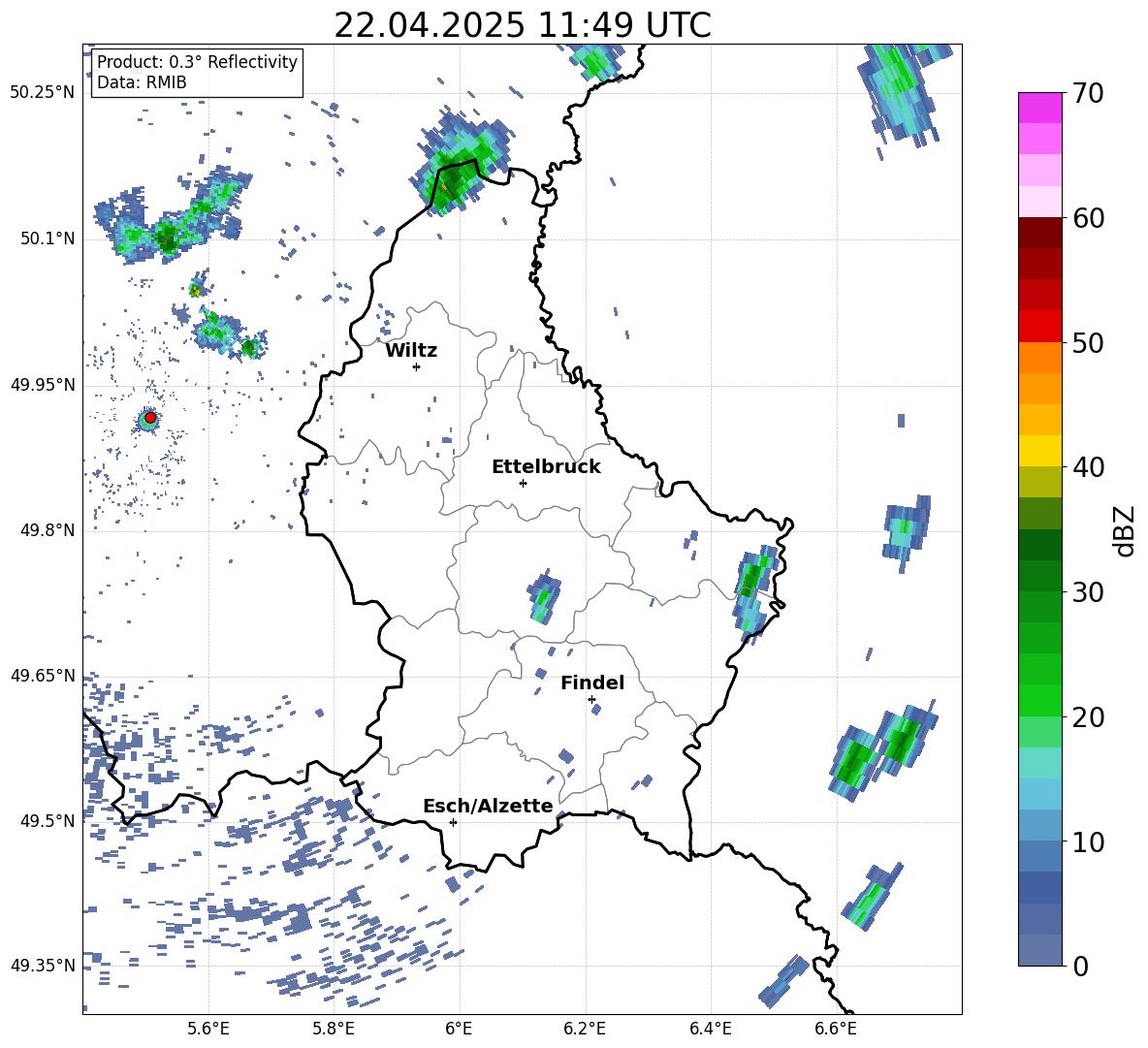Viewport: 1148px width, 1048px height.
Task: Click the Data: RMIB text
Action: [142, 82]
